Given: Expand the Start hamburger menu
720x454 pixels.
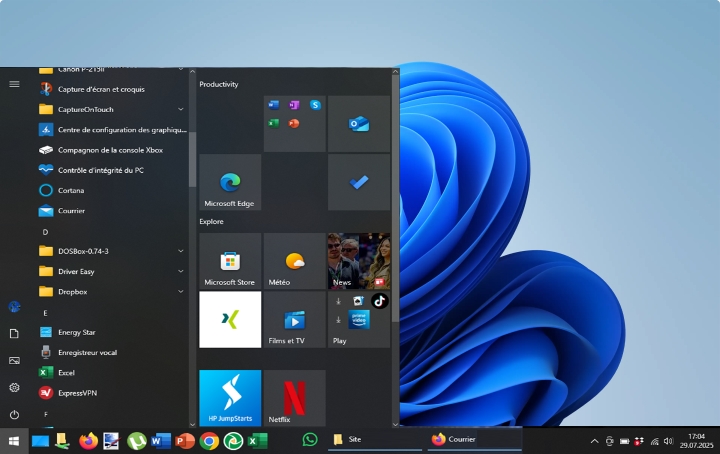Looking at the screenshot, I should click(14, 84).
